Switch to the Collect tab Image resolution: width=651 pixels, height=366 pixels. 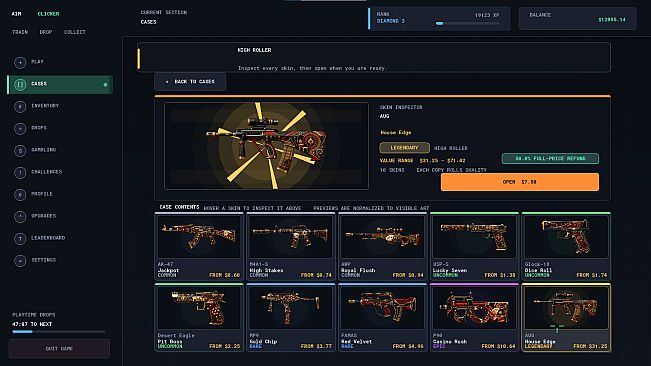coord(75,32)
